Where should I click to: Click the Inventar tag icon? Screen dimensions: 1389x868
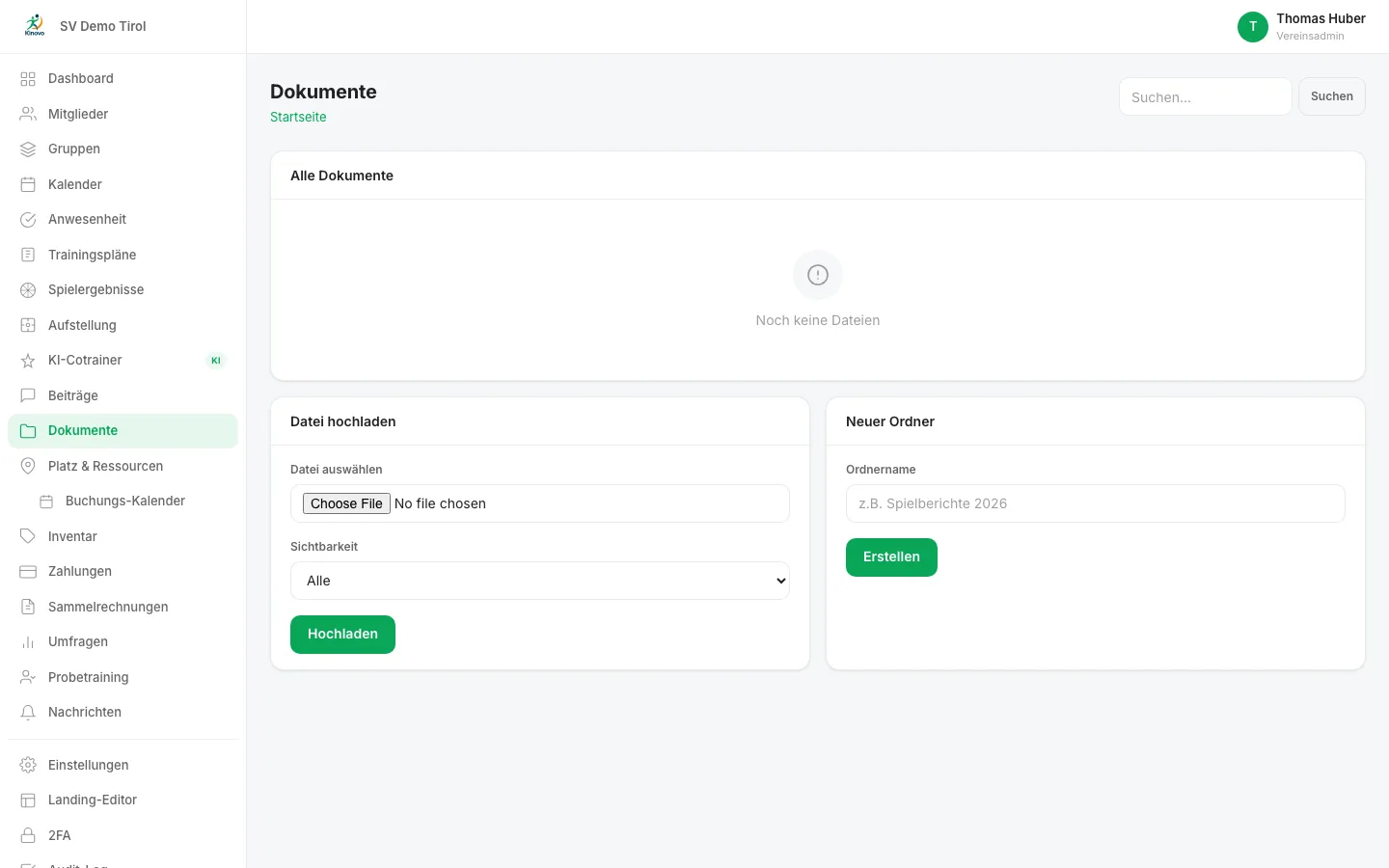point(28,536)
